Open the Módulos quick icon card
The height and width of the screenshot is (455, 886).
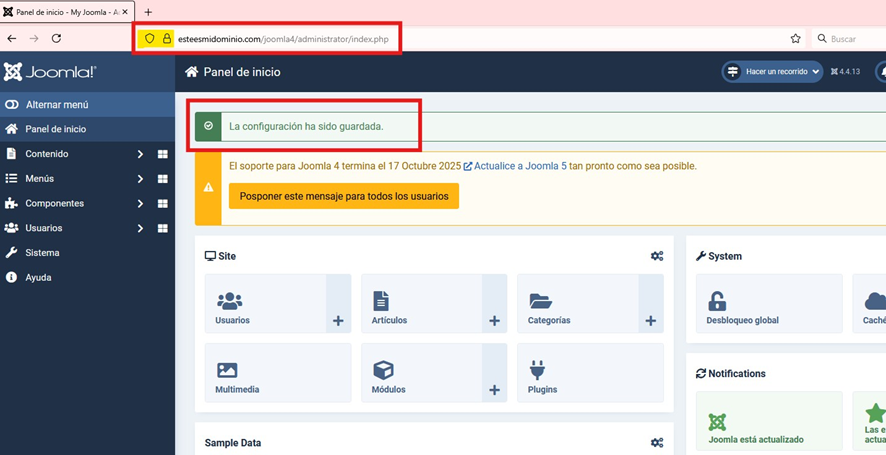[x=422, y=372]
